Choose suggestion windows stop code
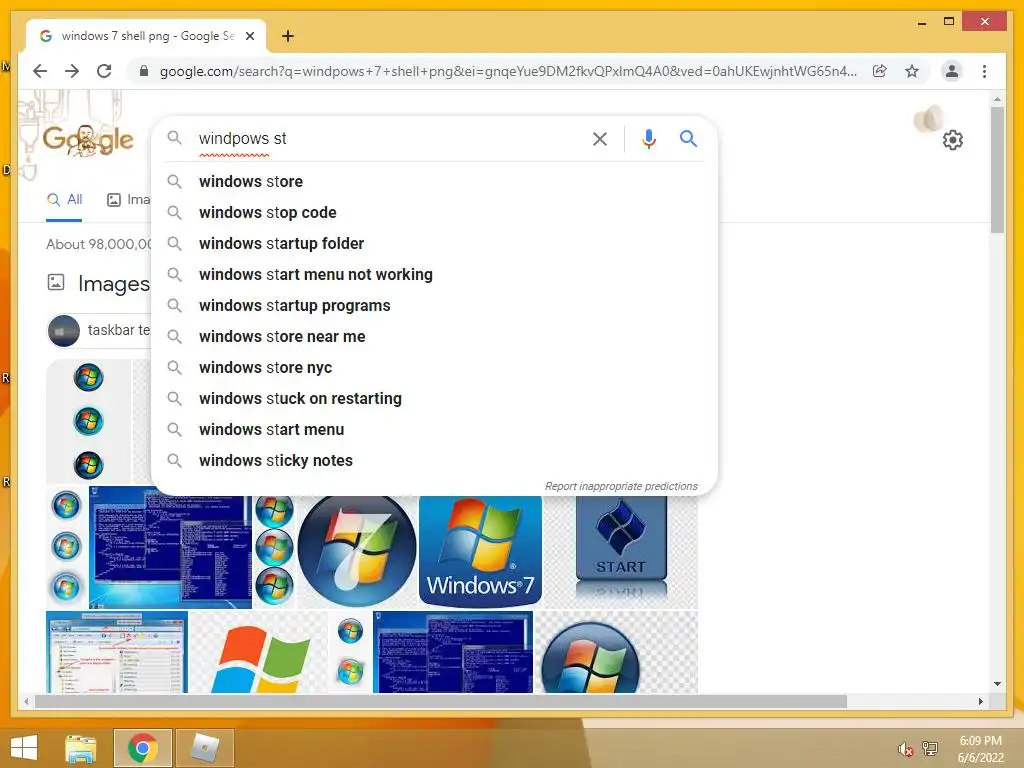Image resolution: width=1024 pixels, height=768 pixels. 434,212
